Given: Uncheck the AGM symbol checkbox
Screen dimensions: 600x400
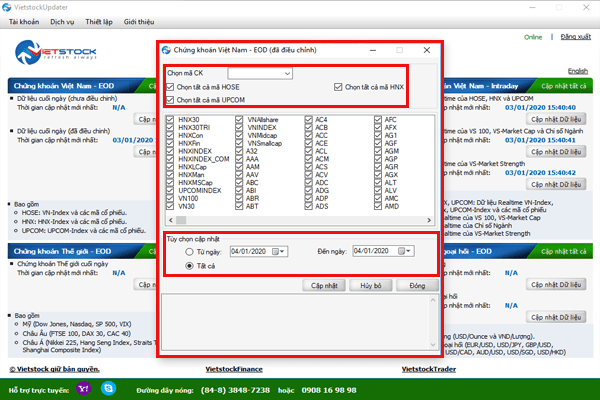Looking at the screenshot, I should 378,151.
